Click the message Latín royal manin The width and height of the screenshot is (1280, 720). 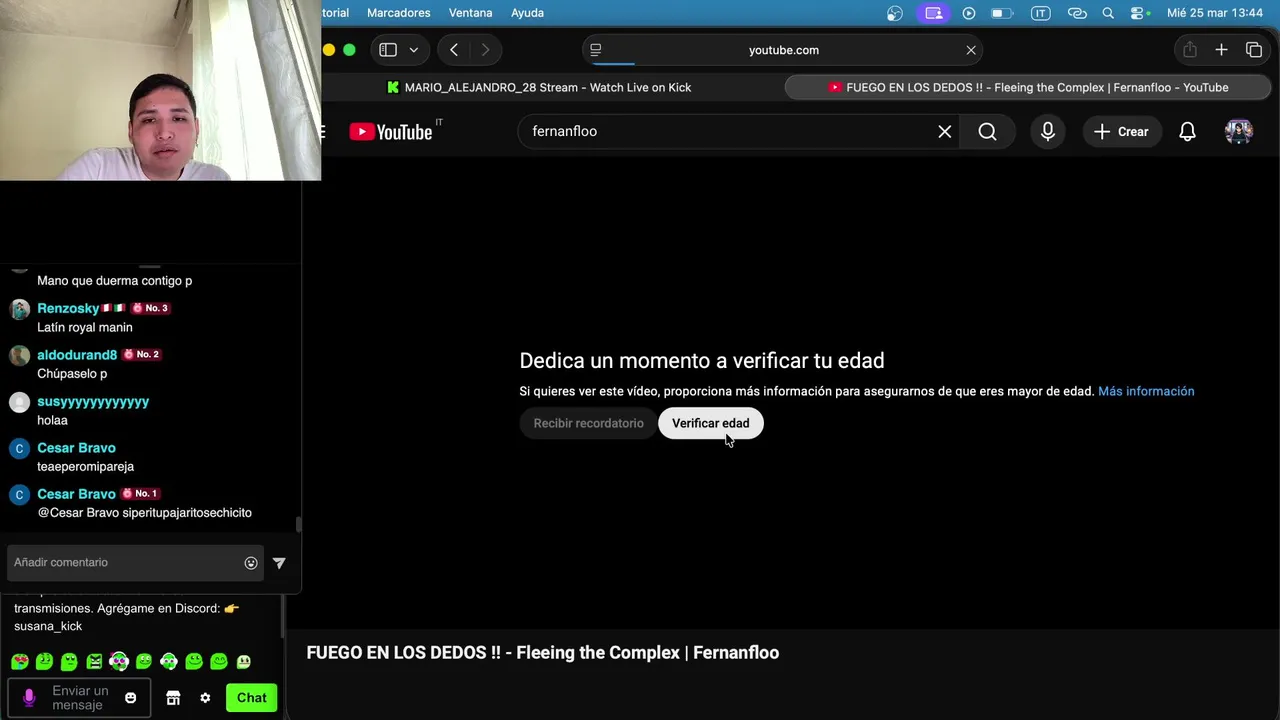(85, 327)
